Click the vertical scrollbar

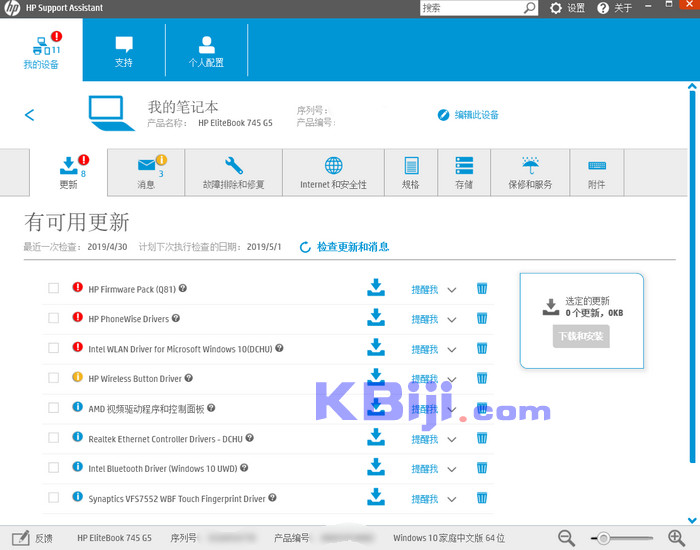(692, 277)
